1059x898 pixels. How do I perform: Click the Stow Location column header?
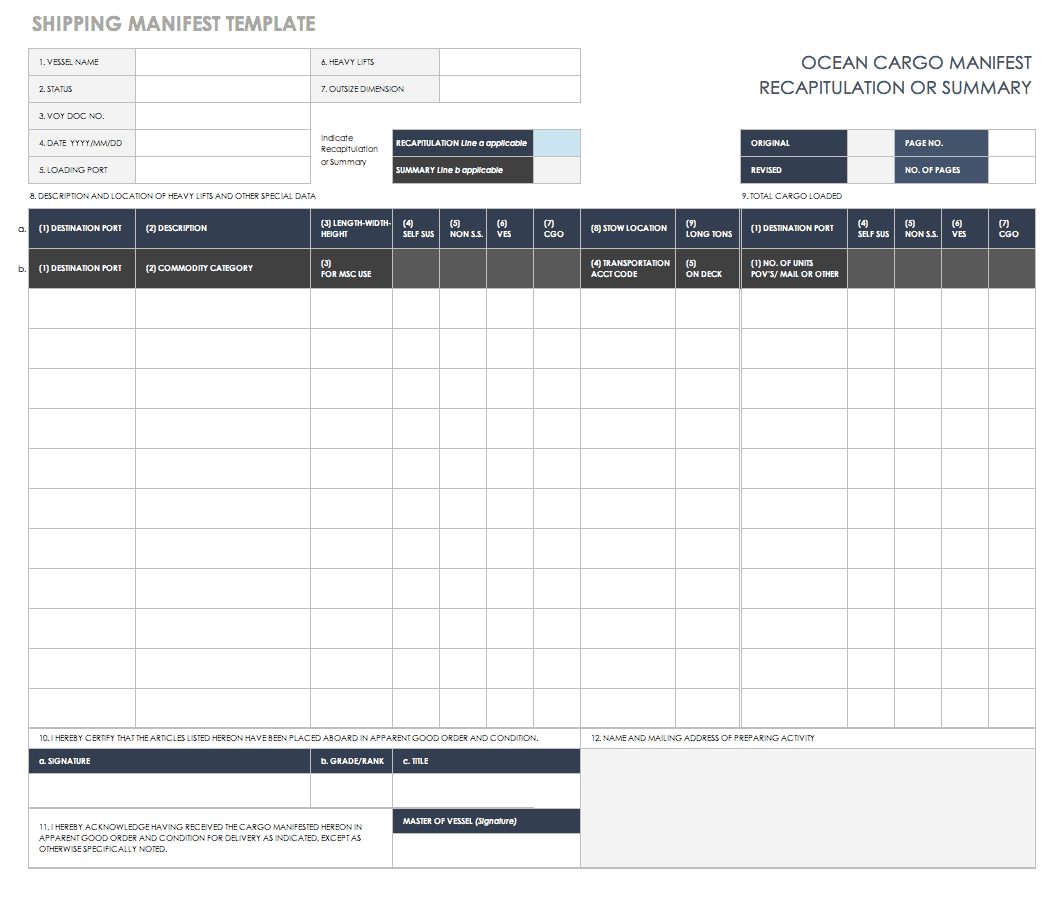[x=627, y=228]
